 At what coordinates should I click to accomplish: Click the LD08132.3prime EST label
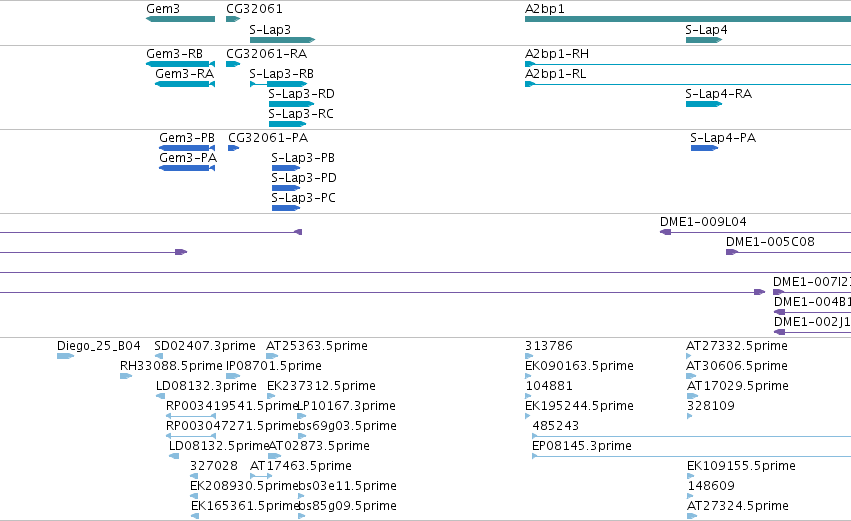tap(206, 386)
